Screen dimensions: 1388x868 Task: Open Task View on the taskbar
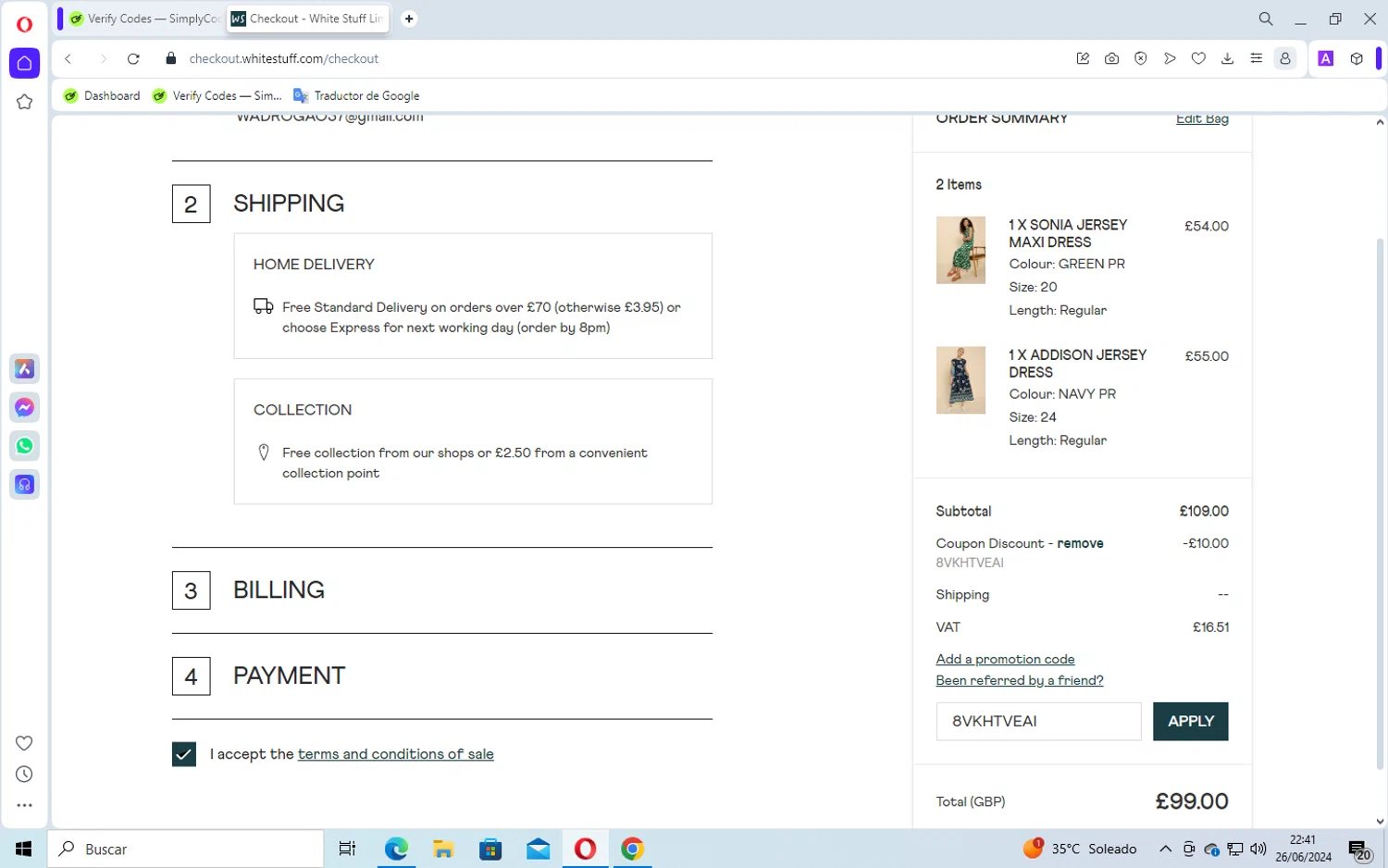[x=348, y=849]
